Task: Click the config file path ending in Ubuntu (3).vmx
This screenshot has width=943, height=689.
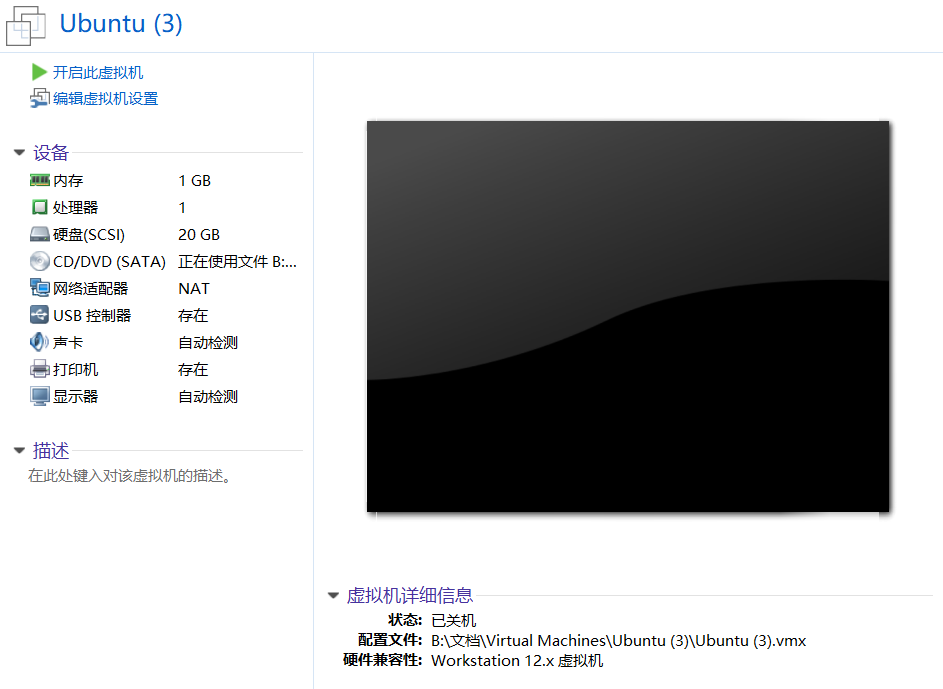Action: pyautogui.click(x=619, y=641)
